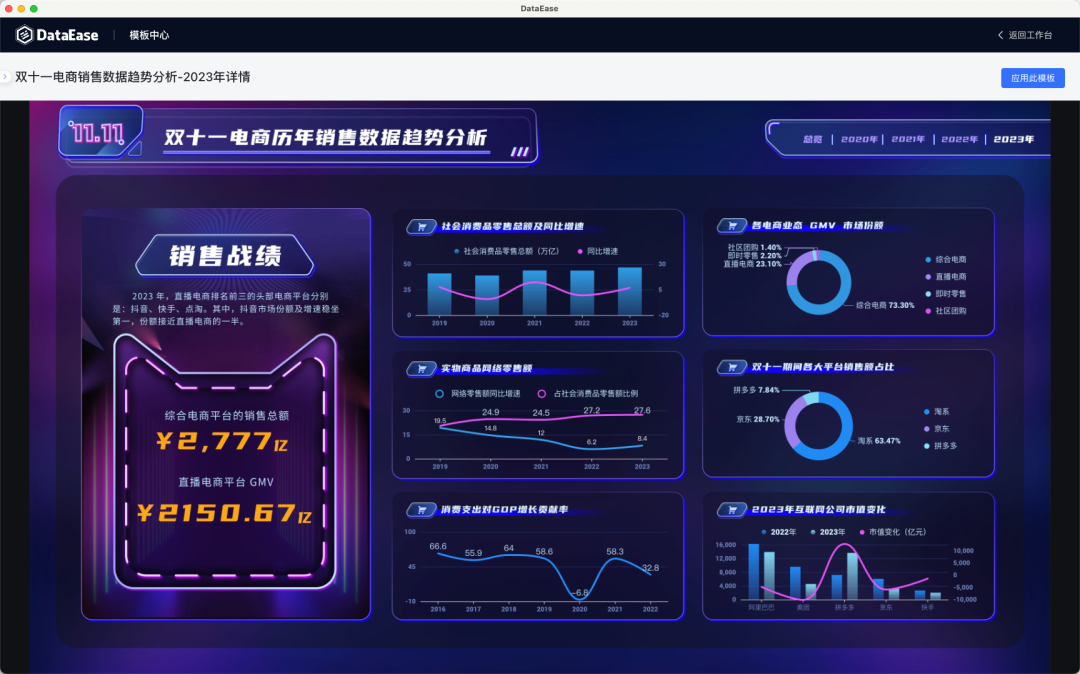Click the page title 双十一电商销售数据趋势分析-2023年详情
The width and height of the screenshot is (1080, 674).
click(x=133, y=77)
